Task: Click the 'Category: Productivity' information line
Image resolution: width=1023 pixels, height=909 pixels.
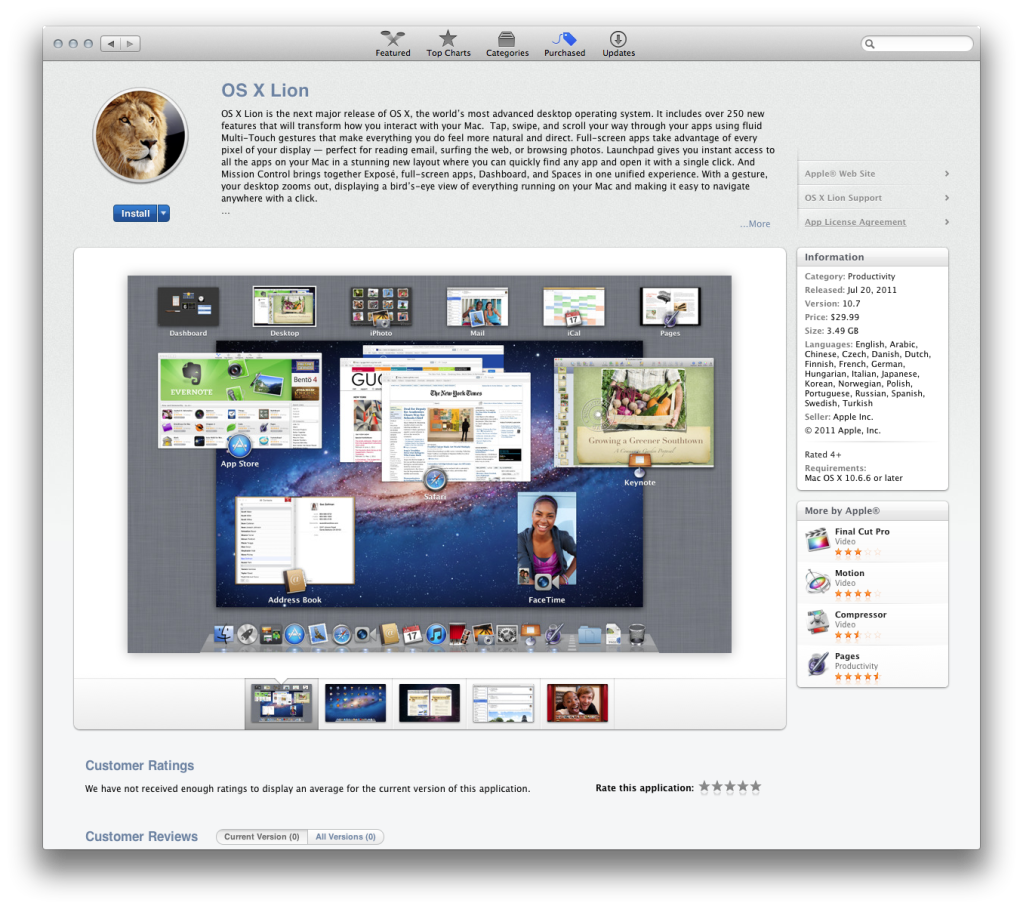Action: tap(850, 276)
